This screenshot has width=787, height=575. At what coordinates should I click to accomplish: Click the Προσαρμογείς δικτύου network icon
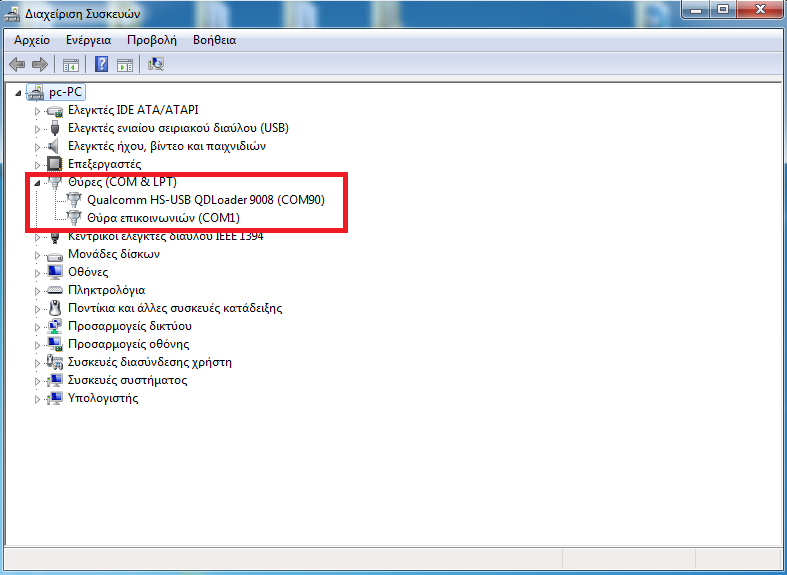click(55, 327)
